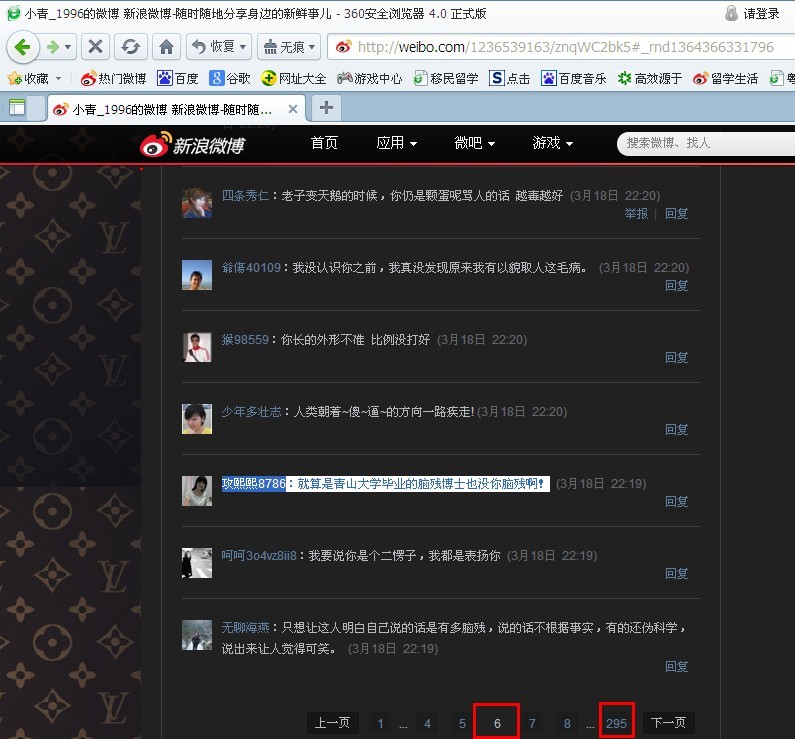Refresh the page with reload icon
The height and width of the screenshot is (739, 795).
[129, 46]
